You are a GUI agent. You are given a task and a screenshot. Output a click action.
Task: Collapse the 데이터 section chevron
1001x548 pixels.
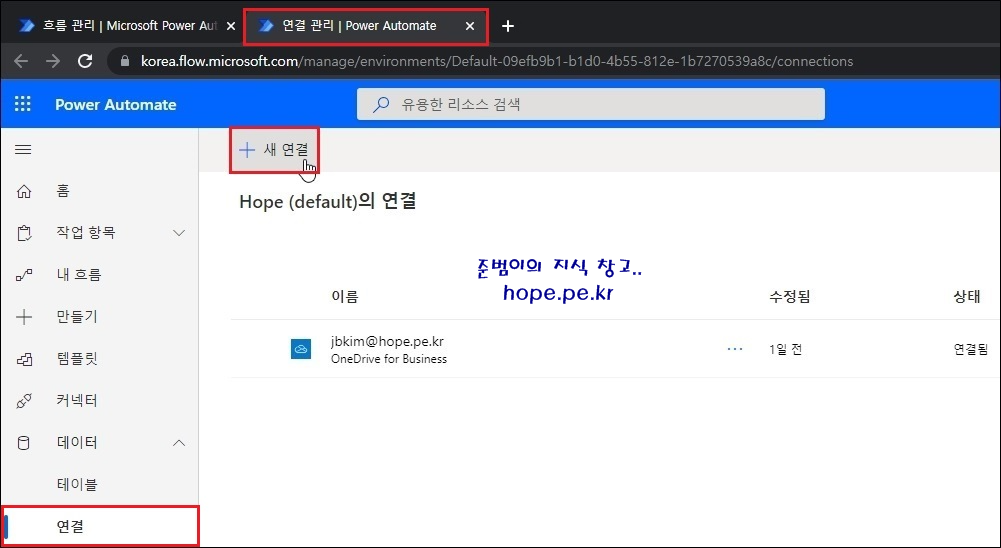coord(179,443)
